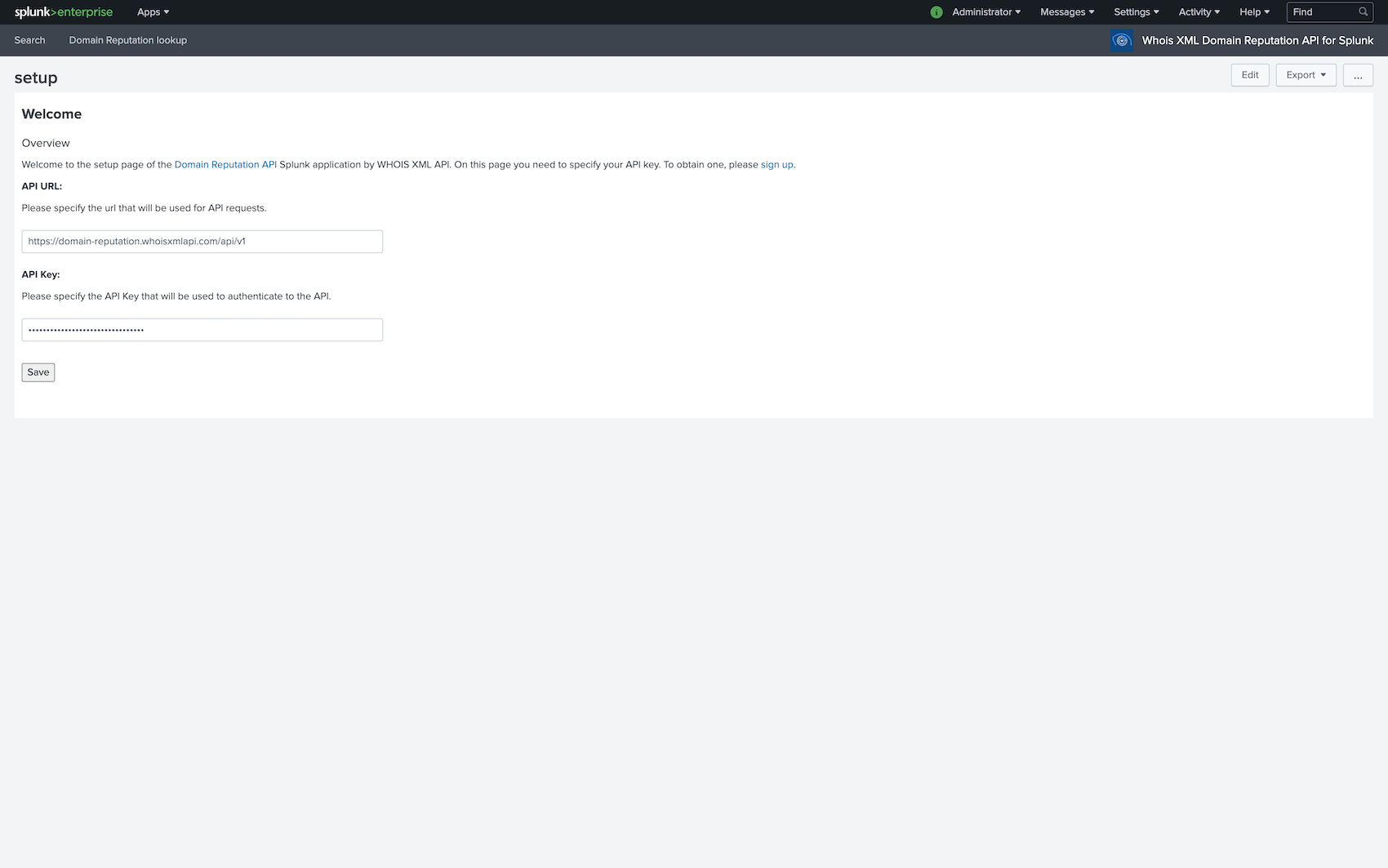The width and height of the screenshot is (1388, 868).
Task: Click the API Key: label
Action: [41, 275]
